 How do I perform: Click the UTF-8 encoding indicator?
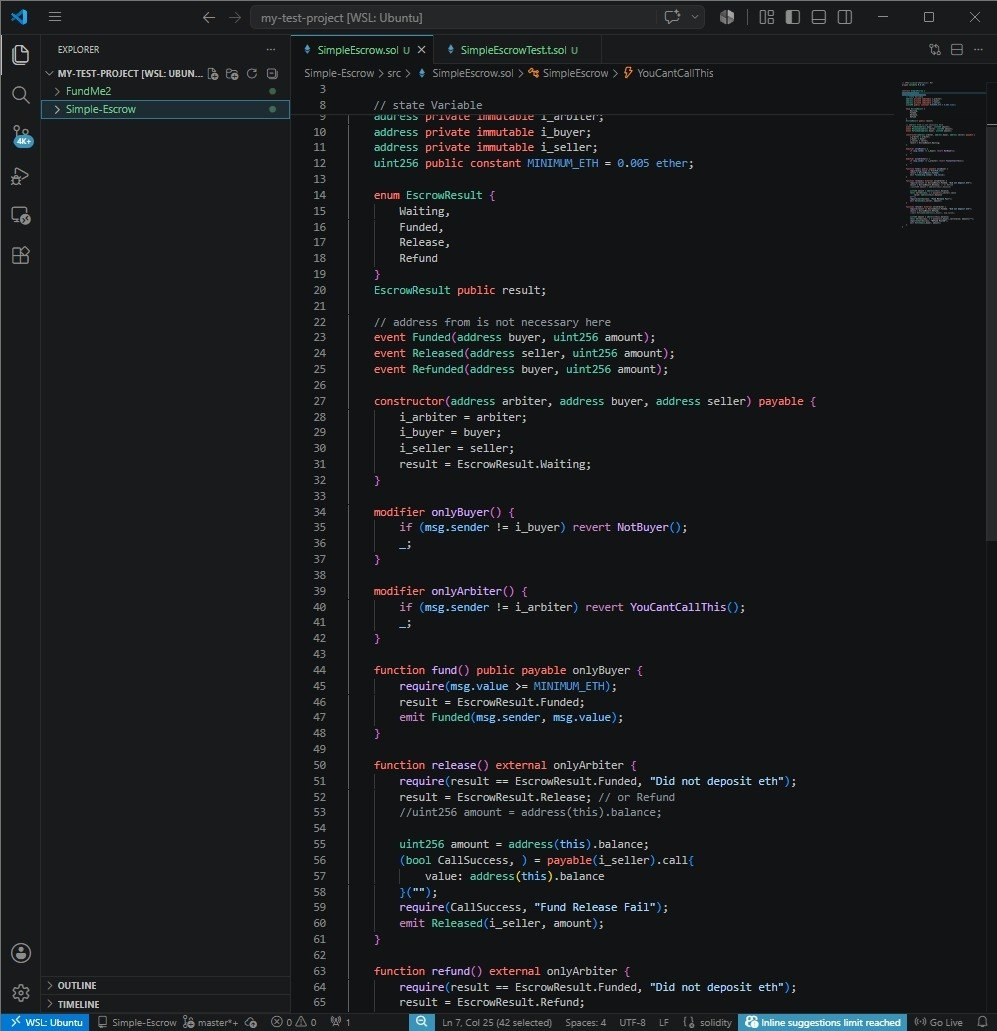click(x=632, y=1022)
